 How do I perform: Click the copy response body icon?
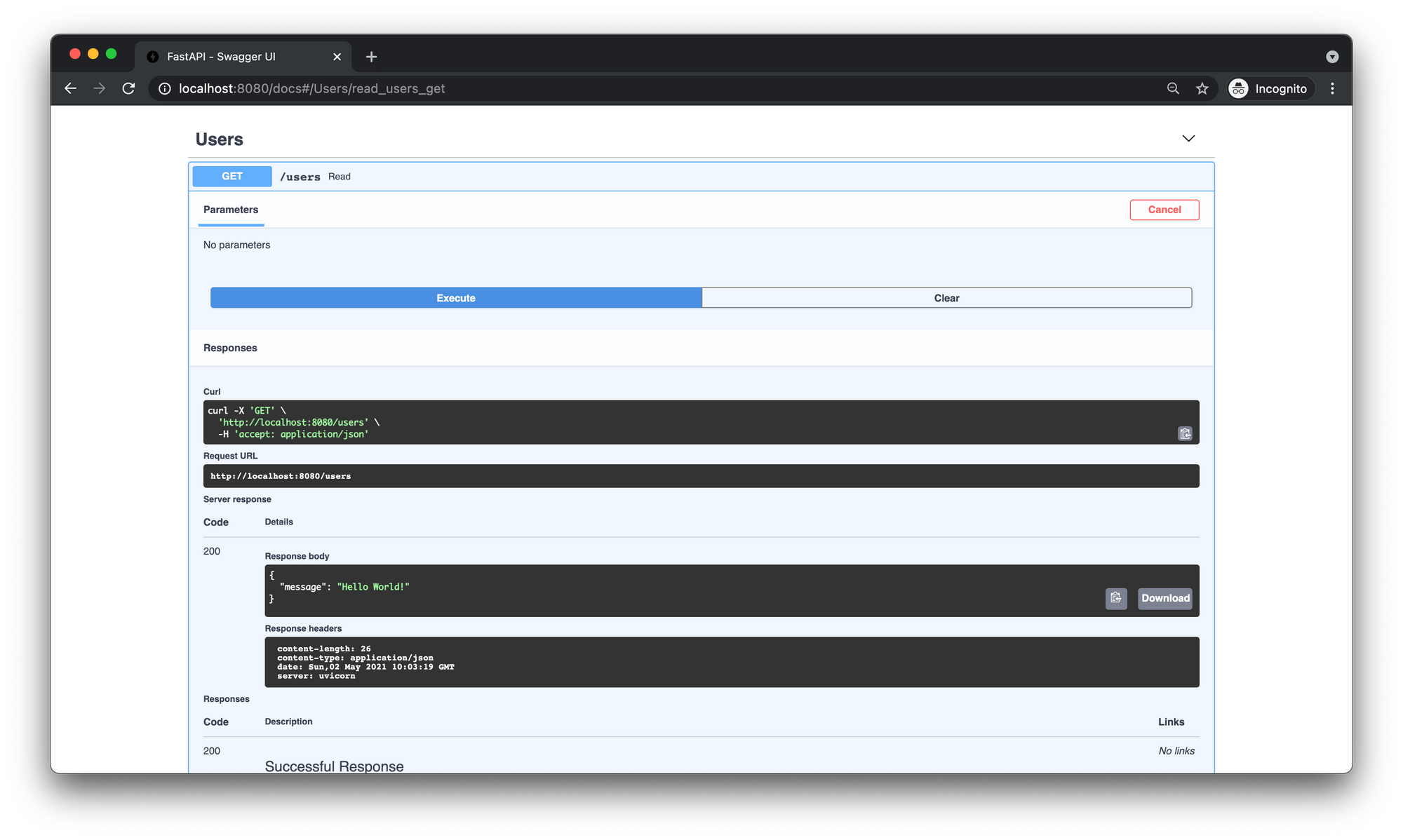coord(1116,598)
